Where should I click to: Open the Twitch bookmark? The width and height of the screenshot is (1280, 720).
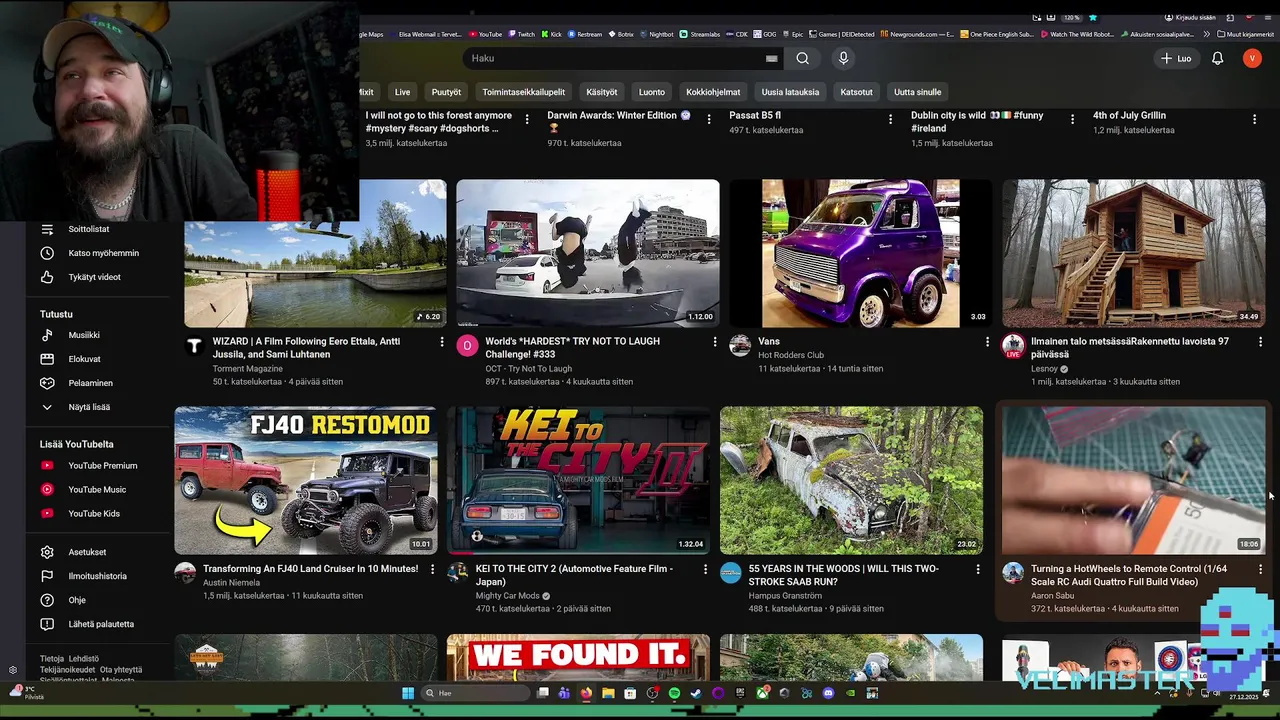521,34
